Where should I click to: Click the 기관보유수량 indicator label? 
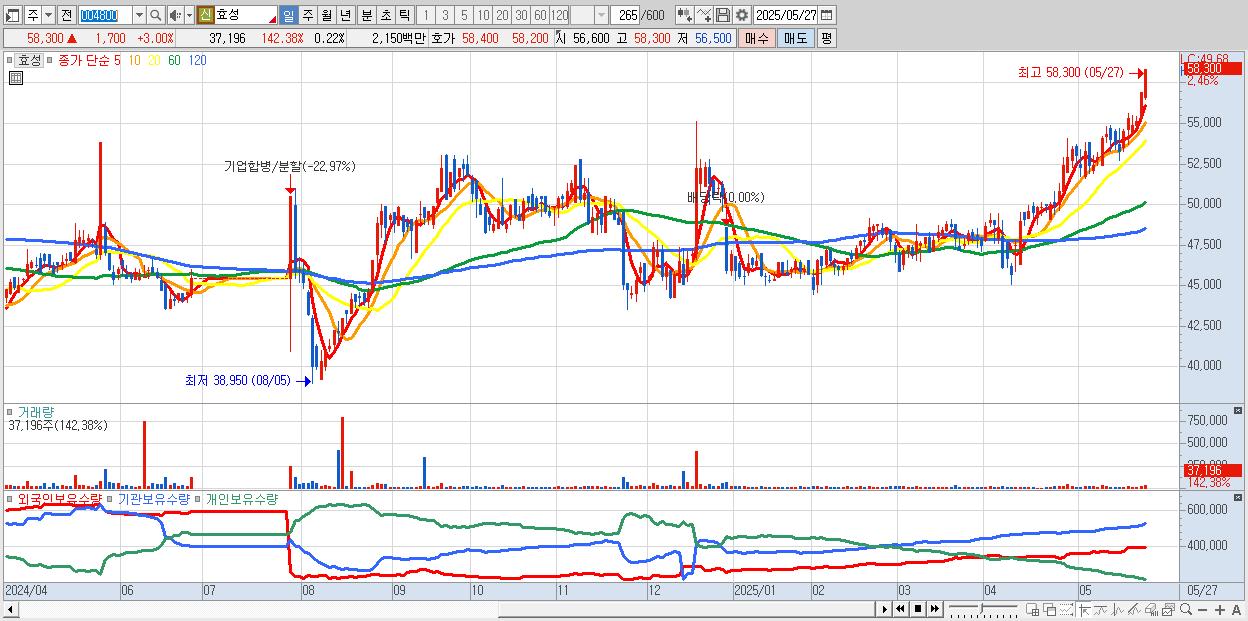(153, 498)
